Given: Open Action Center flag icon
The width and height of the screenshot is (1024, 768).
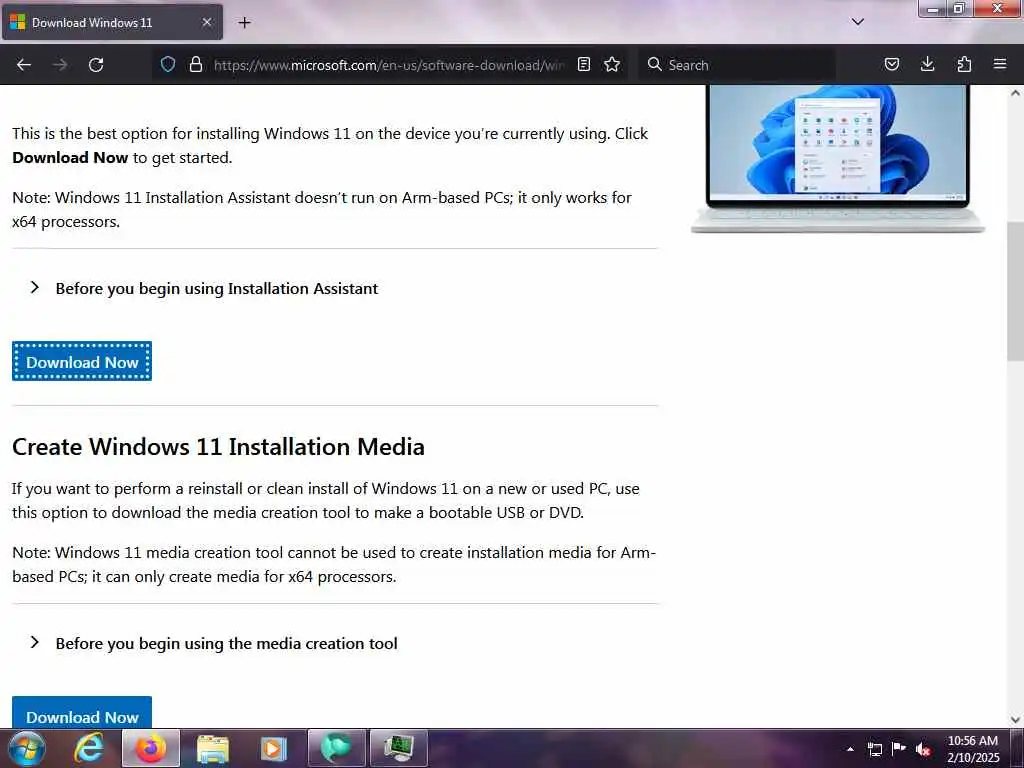Looking at the screenshot, I should [x=899, y=748].
